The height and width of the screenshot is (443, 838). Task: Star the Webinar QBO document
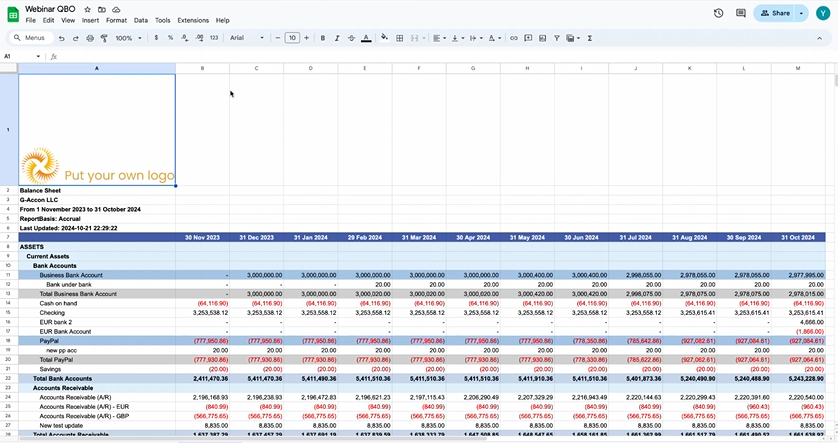pos(88,8)
